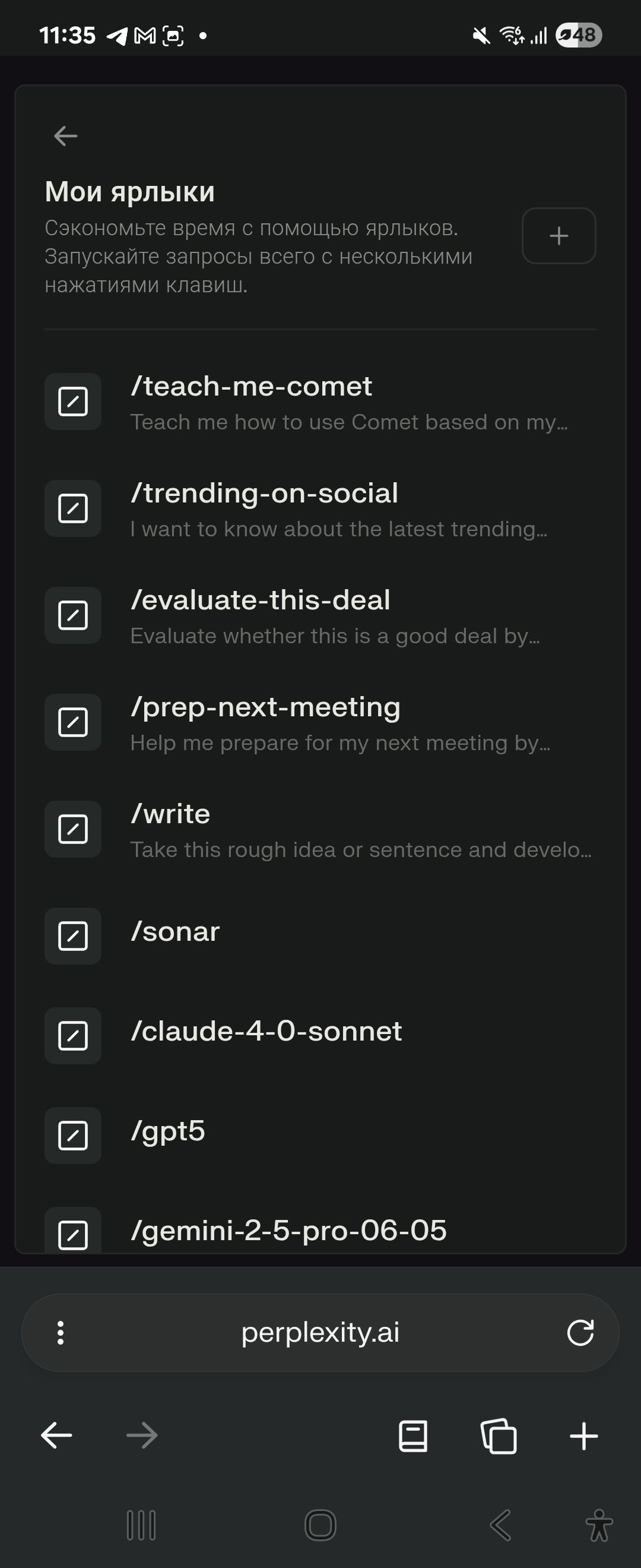
Task: Tap the icon beside /teach-me-comet
Action: pos(73,402)
